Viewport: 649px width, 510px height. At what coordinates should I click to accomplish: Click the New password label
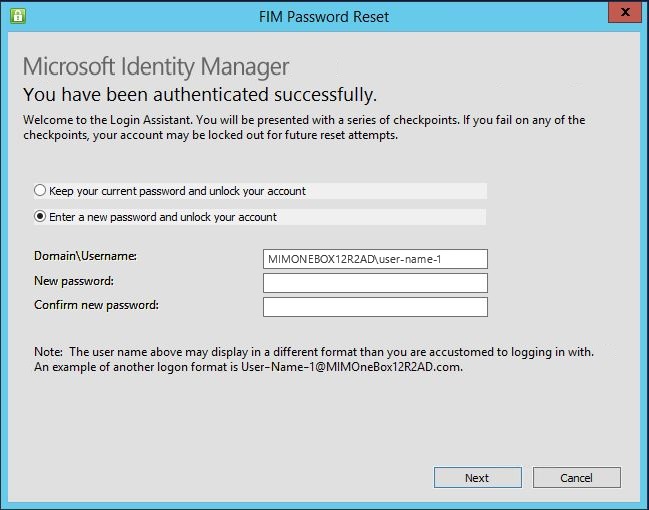pyautogui.click(x=74, y=282)
